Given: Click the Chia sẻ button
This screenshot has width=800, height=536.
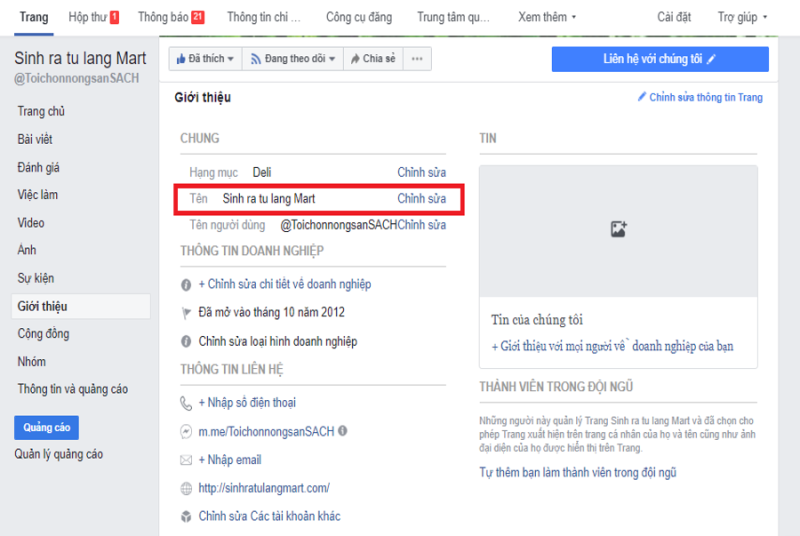Looking at the screenshot, I should click(x=373, y=59).
